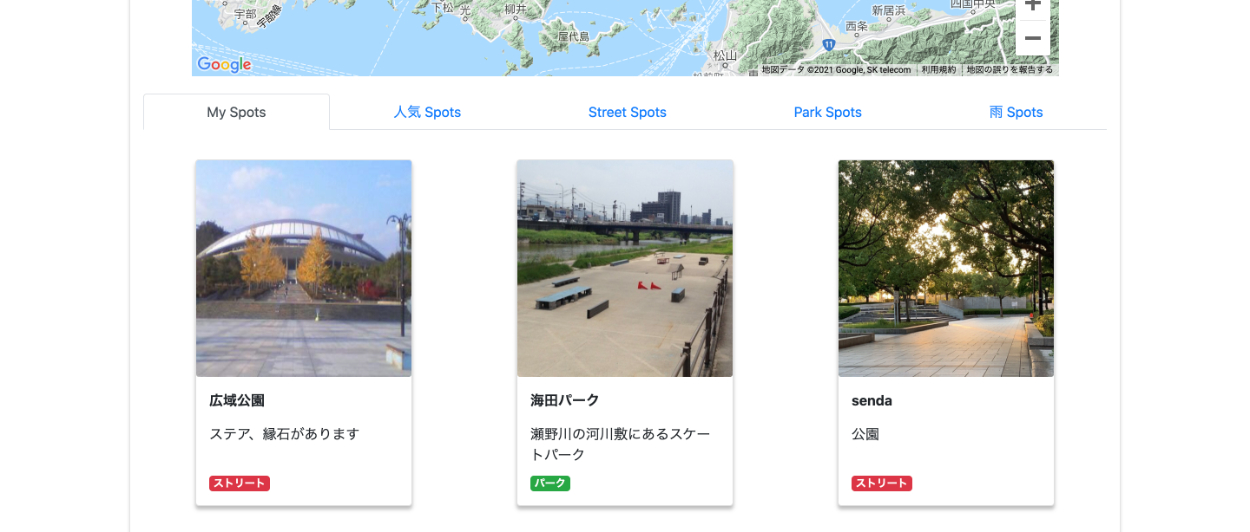This screenshot has width=1250, height=532.
Task: Click ストリート badge on senda card
Action: pyautogui.click(x=881, y=483)
